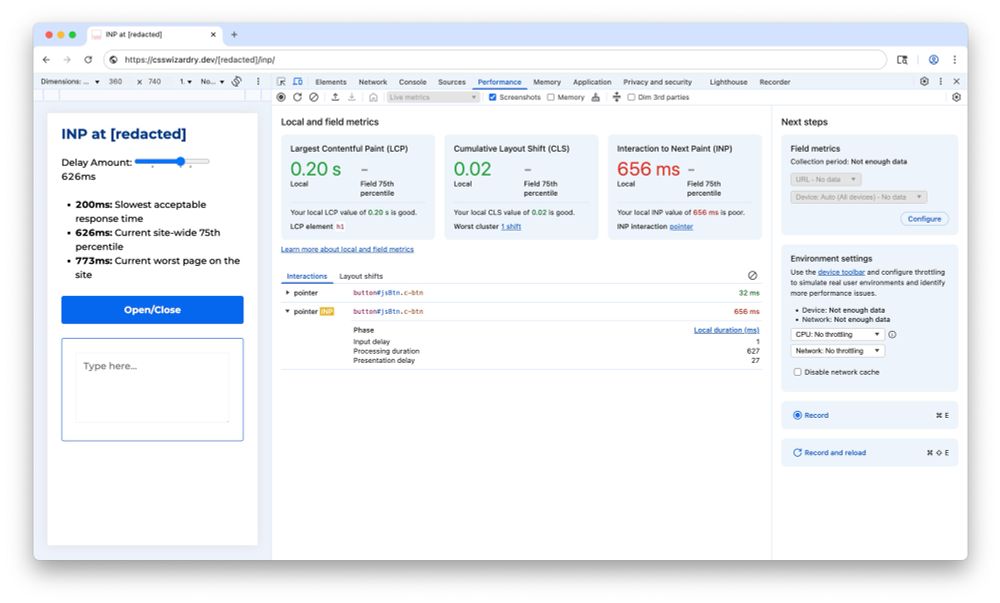The image size is (1000, 603).
Task: Click the Configure button in Field metrics
Action: tap(924, 219)
